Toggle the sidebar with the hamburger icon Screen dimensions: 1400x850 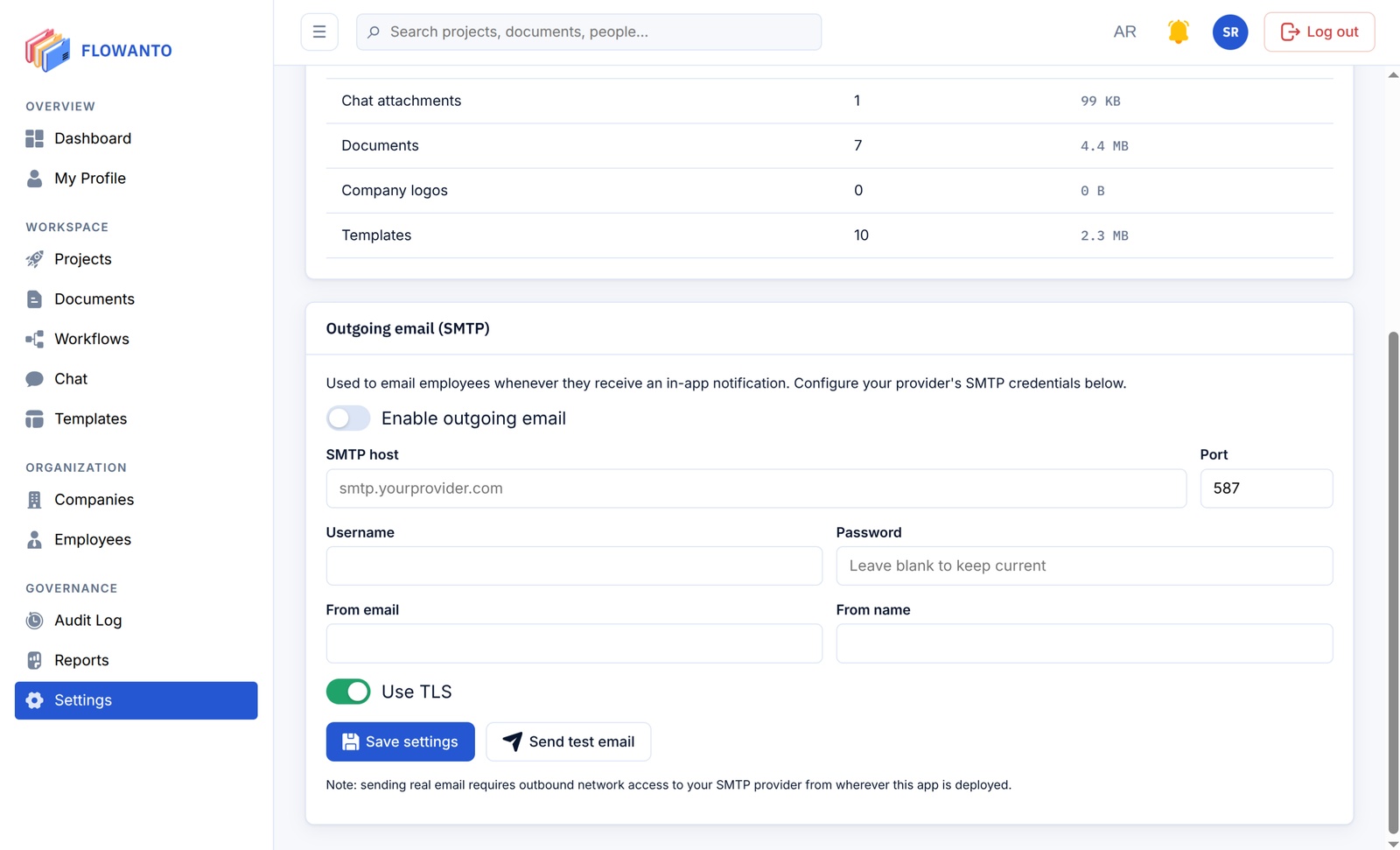tap(319, 32)
